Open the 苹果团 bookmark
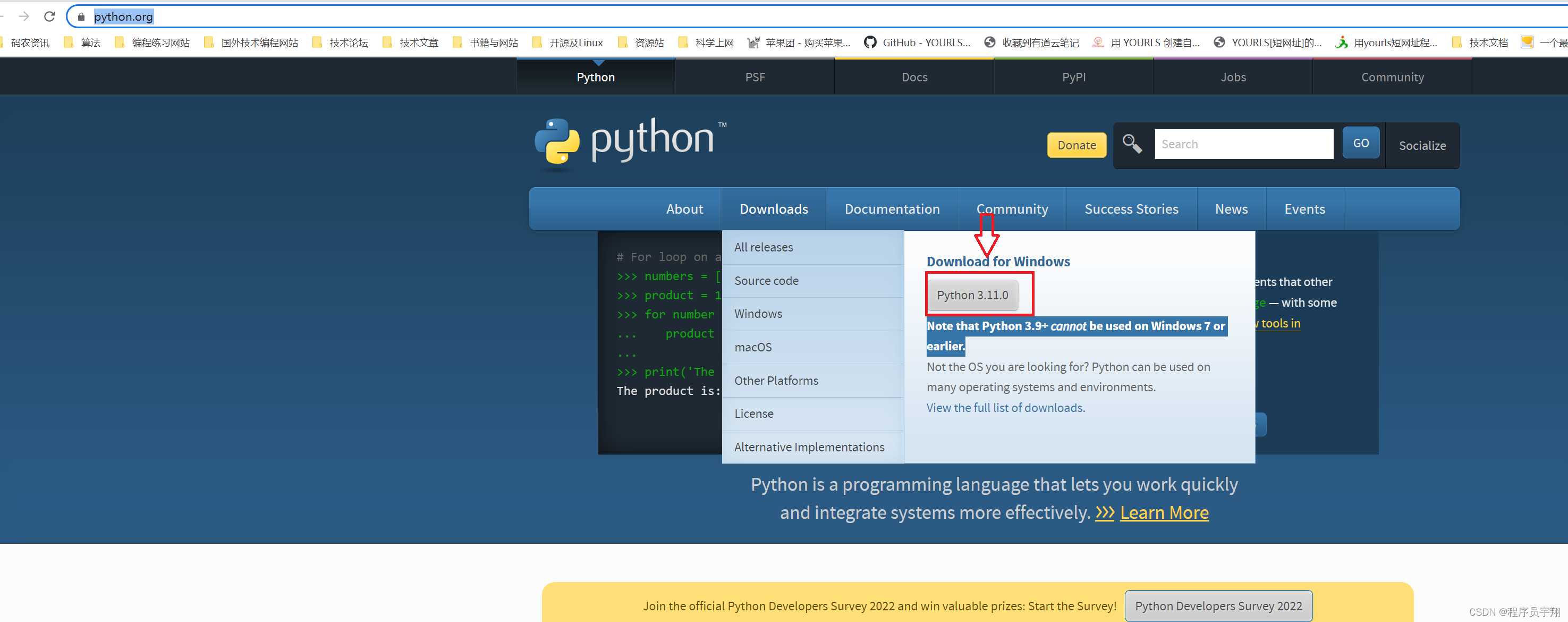Viewport: 1568px width, 622px height. [799, 43]
